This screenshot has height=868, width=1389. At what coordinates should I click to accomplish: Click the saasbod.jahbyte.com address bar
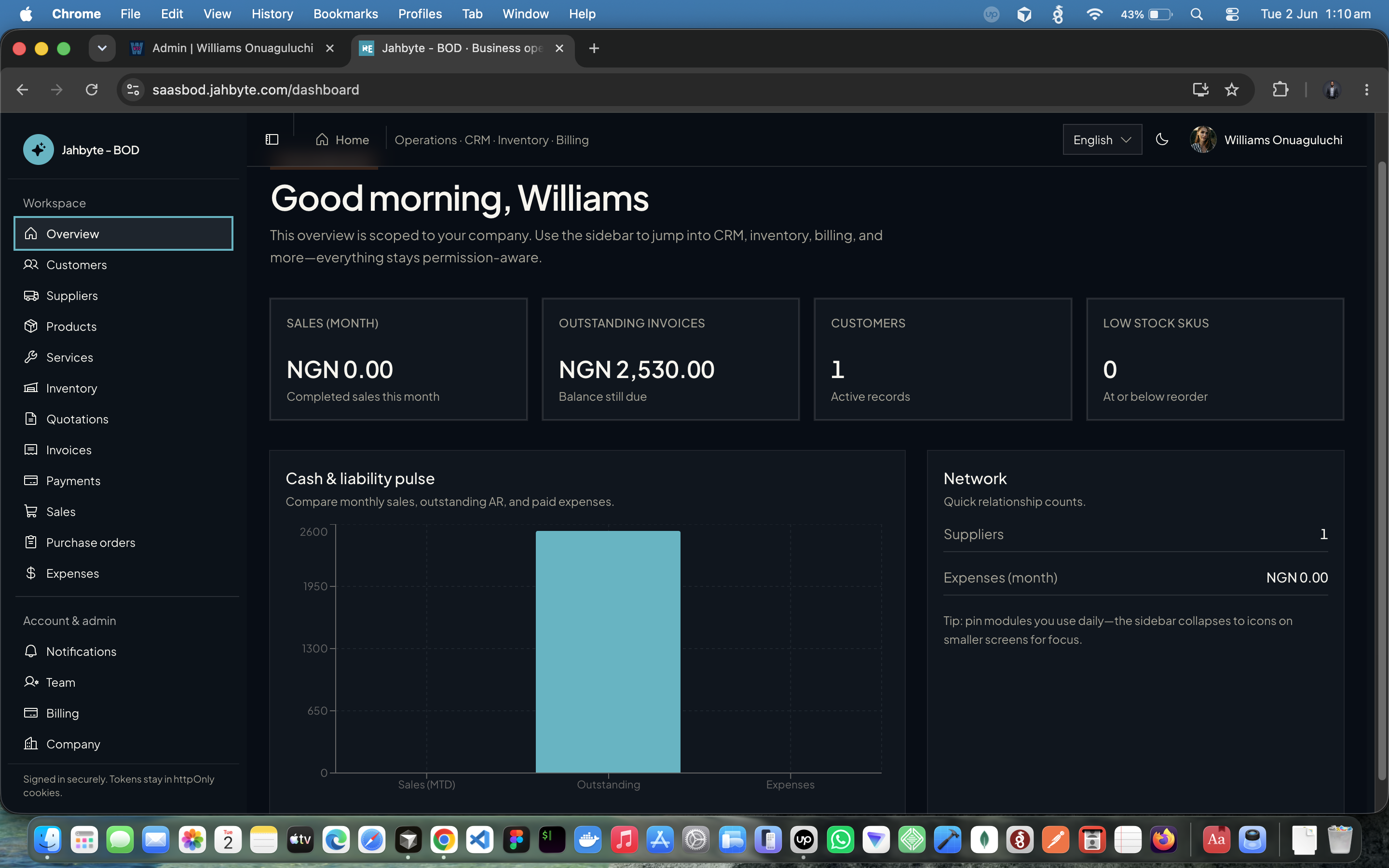pos(660,90)
